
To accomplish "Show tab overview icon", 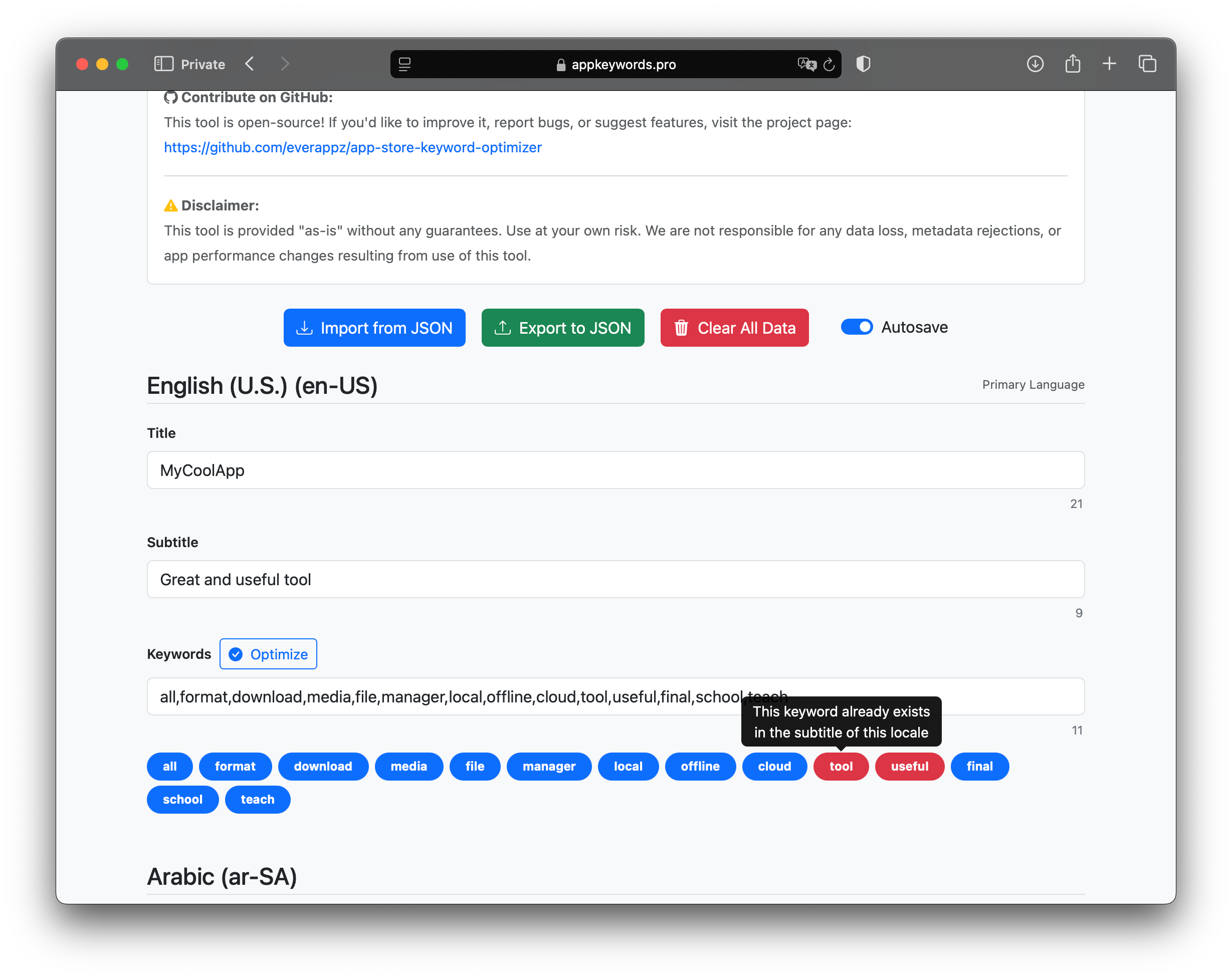I will (x=1147, y=64).
